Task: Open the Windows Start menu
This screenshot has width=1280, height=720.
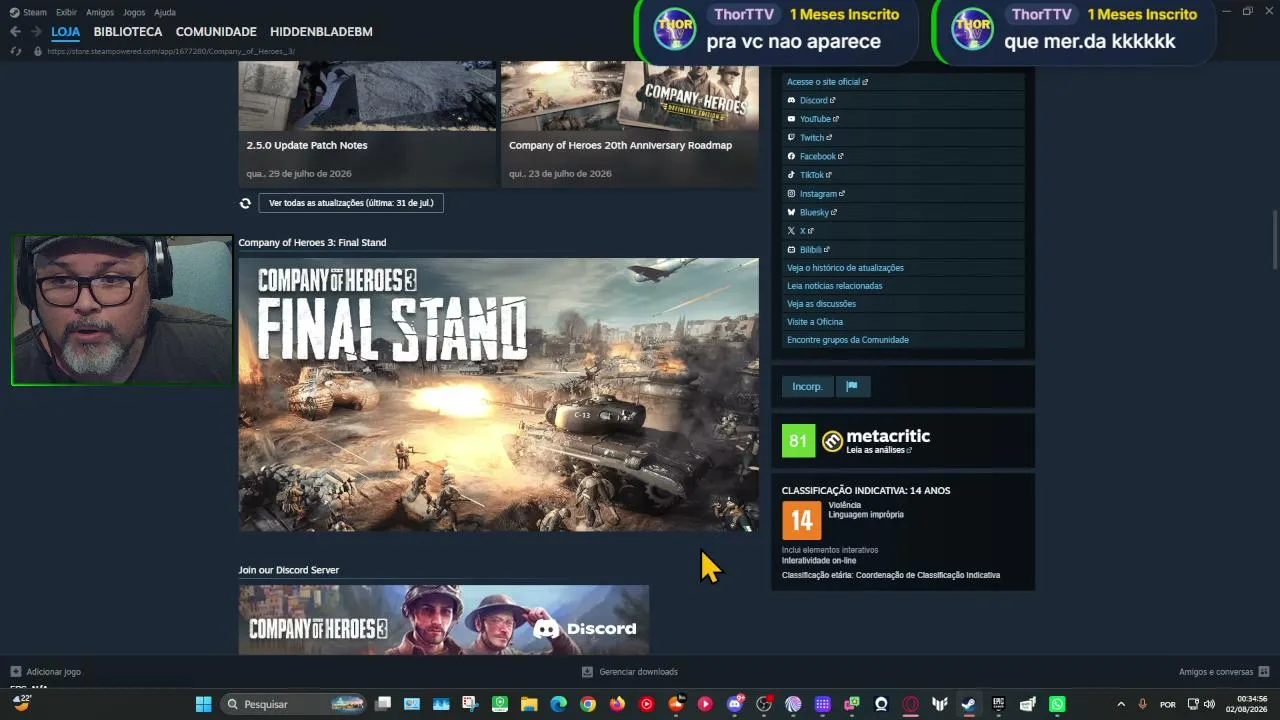Action: coord(204,704)
